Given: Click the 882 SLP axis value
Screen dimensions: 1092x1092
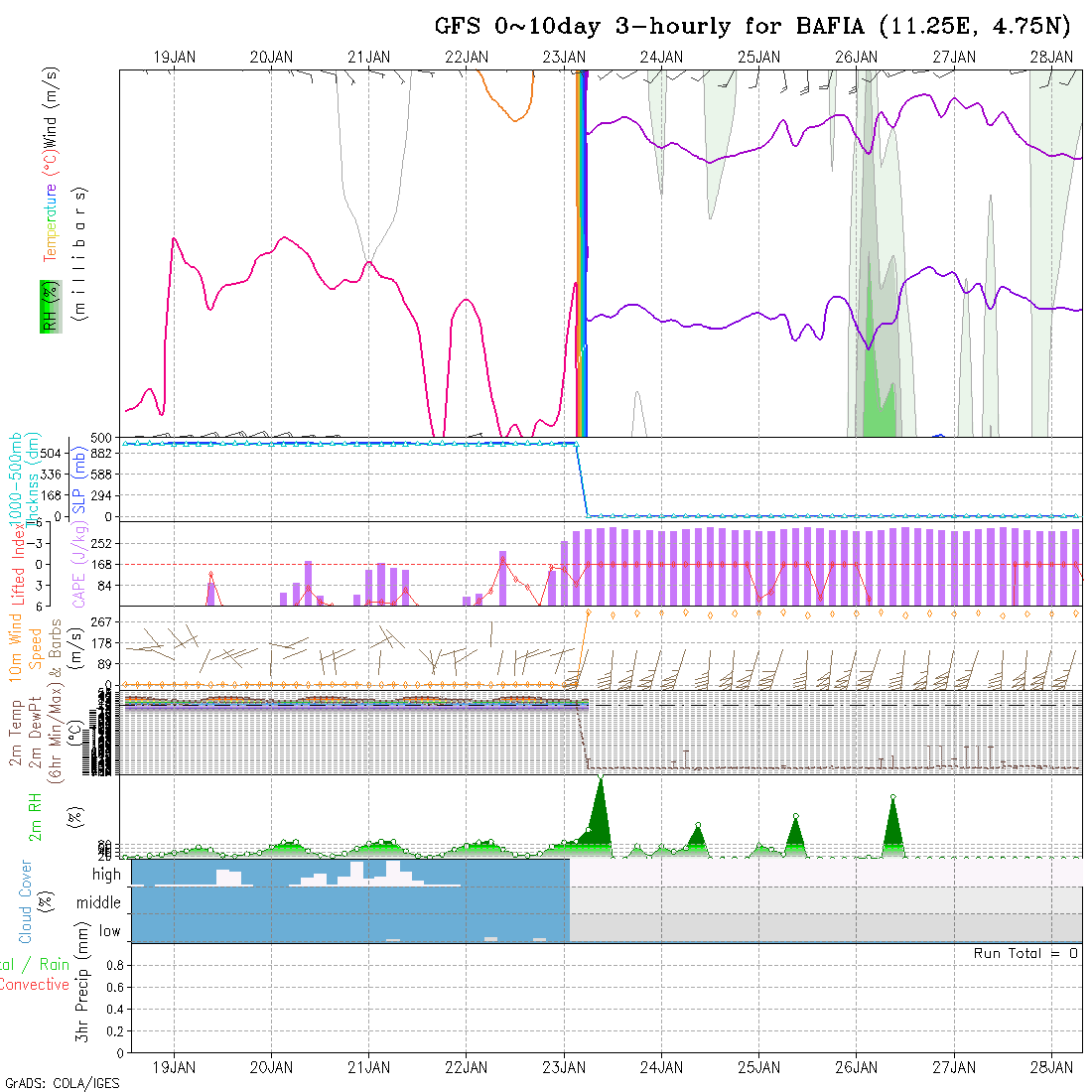Looking at the screenshot, I should [101, 454].
